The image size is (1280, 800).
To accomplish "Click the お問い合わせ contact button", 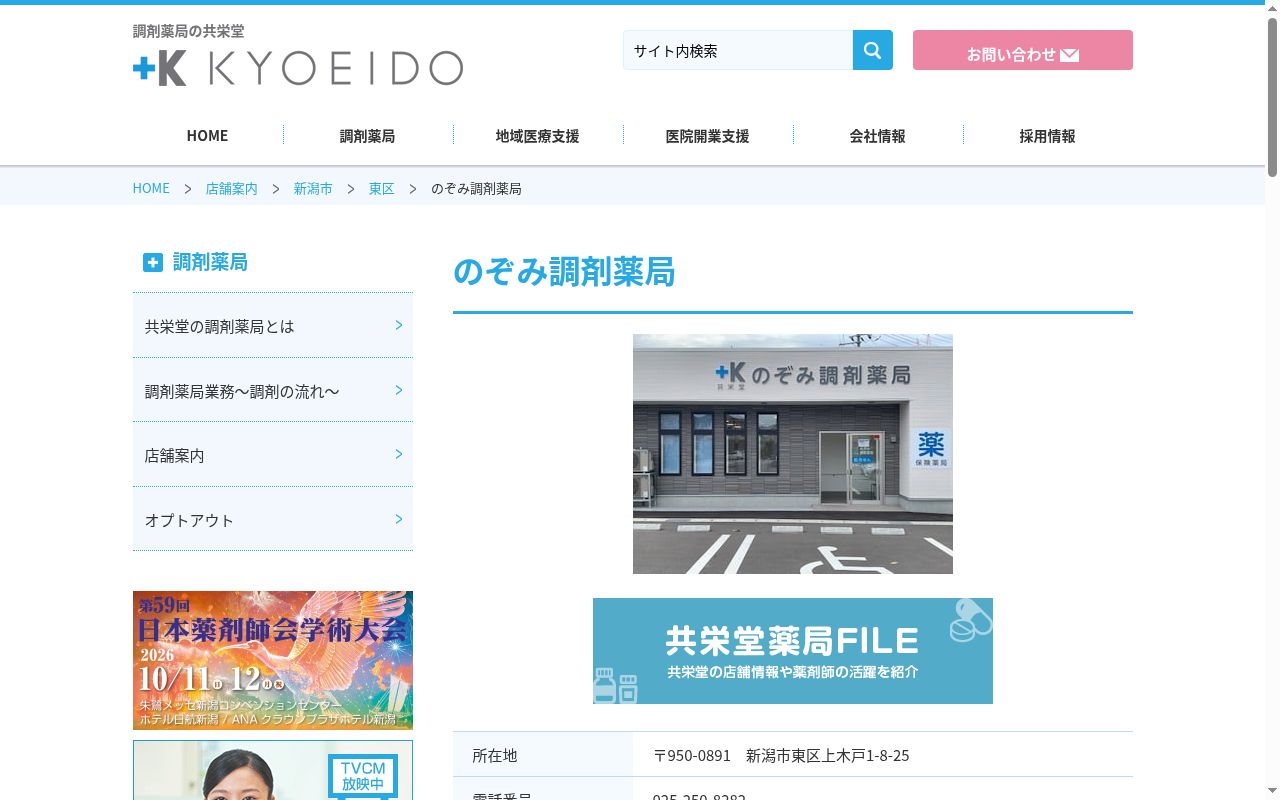I will click(x=1023, y=50).
